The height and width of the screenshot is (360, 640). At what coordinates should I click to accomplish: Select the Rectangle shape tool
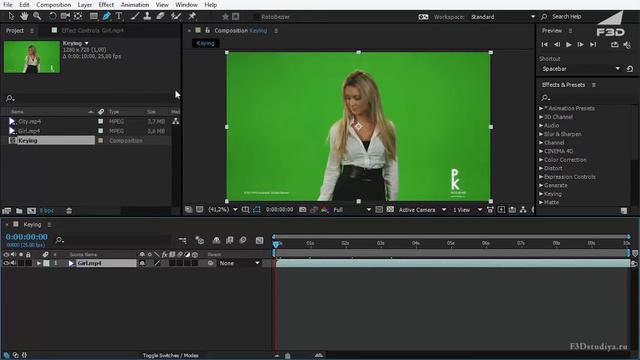94,16
